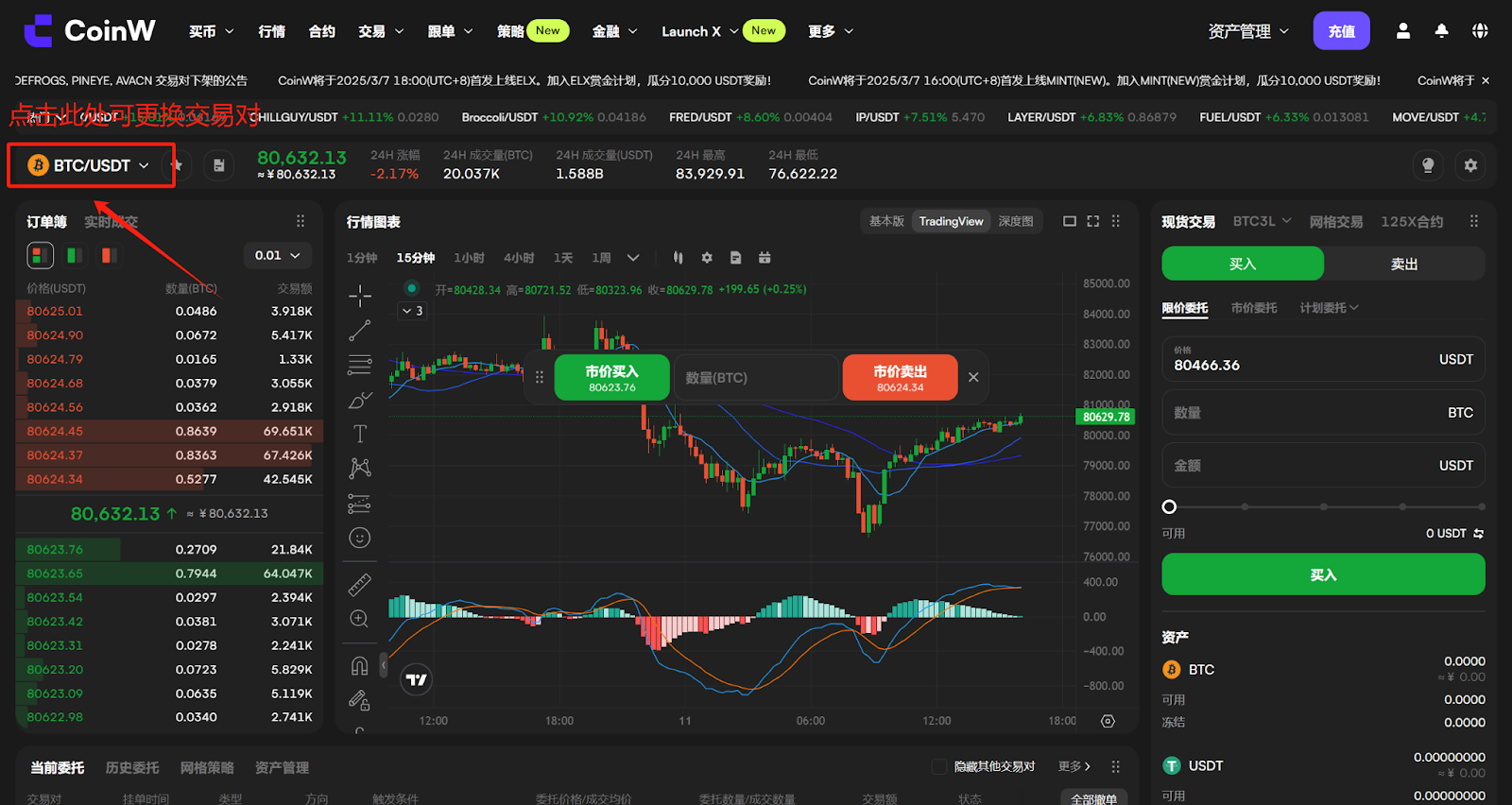Open the go-to-date calendar icon
The height and width of the screenshot is (805, 1512).
[765, 258]
